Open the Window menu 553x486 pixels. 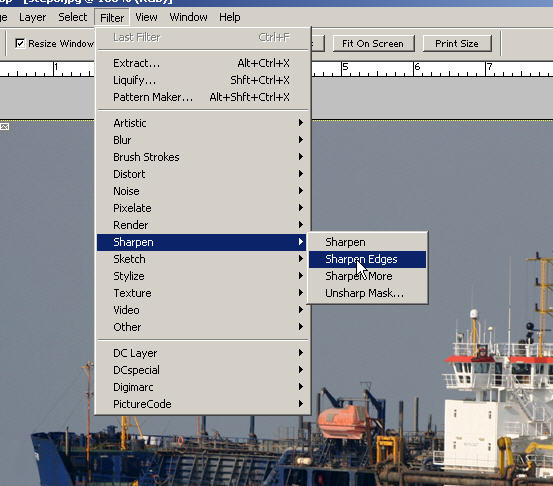[x=188, y=17]
